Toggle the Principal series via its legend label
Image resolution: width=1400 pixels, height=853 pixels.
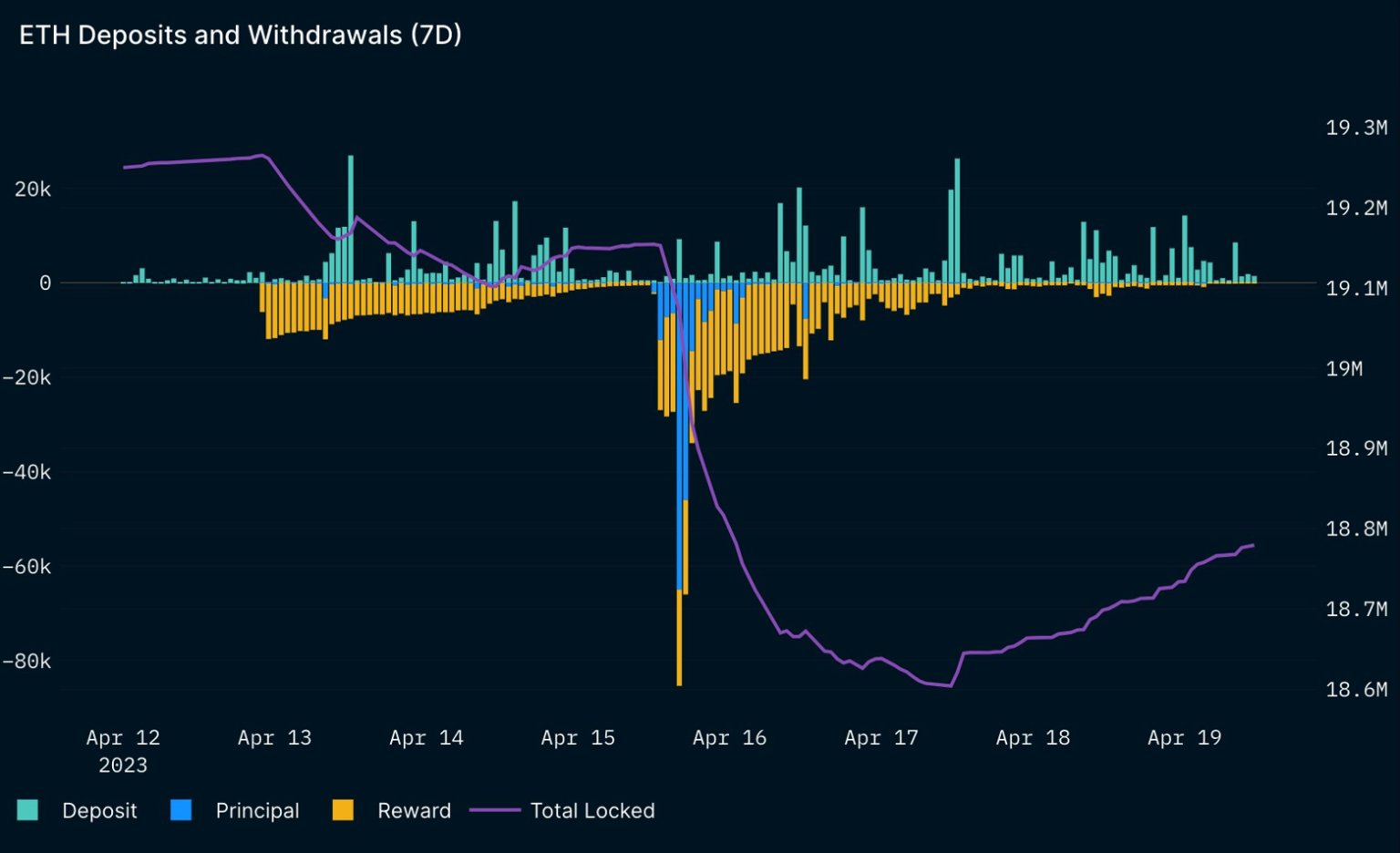click(x=257, y=810)
